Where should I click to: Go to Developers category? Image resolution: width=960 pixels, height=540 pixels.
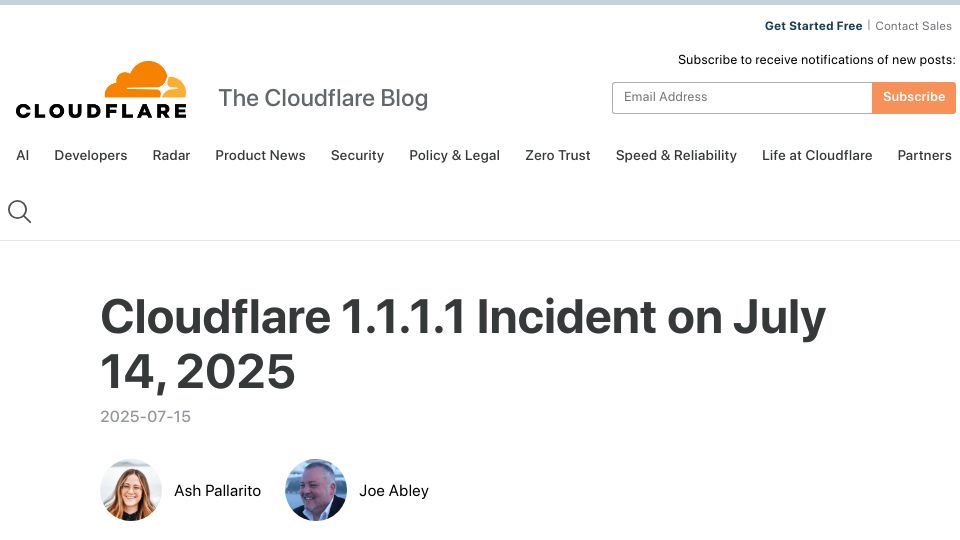[x=91, y=156]
